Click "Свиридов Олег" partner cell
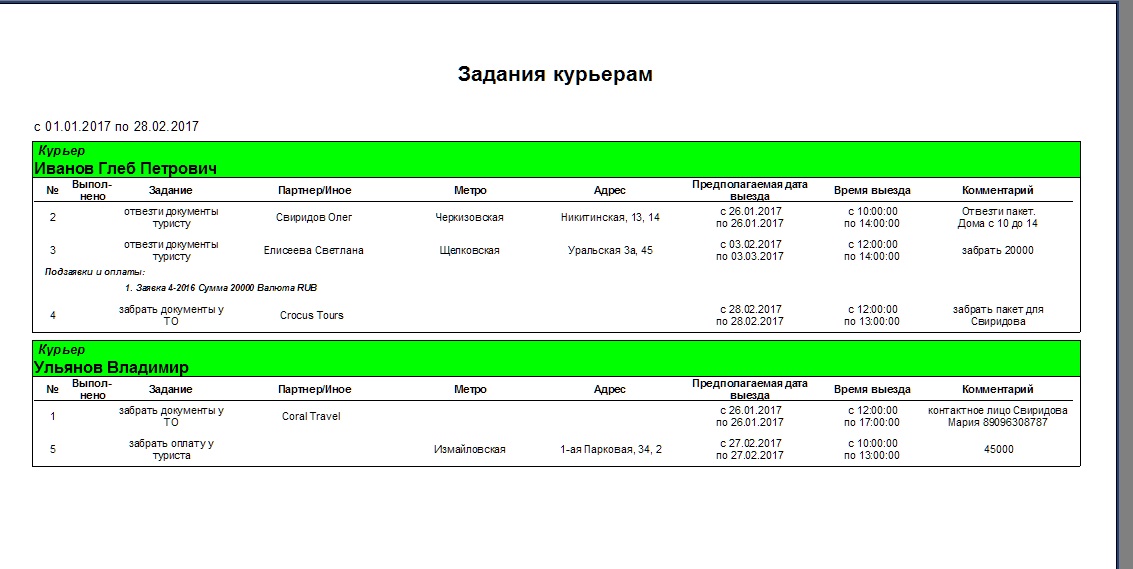The image size is (1133, 569). pyautogui.click(x=314, y=218)
